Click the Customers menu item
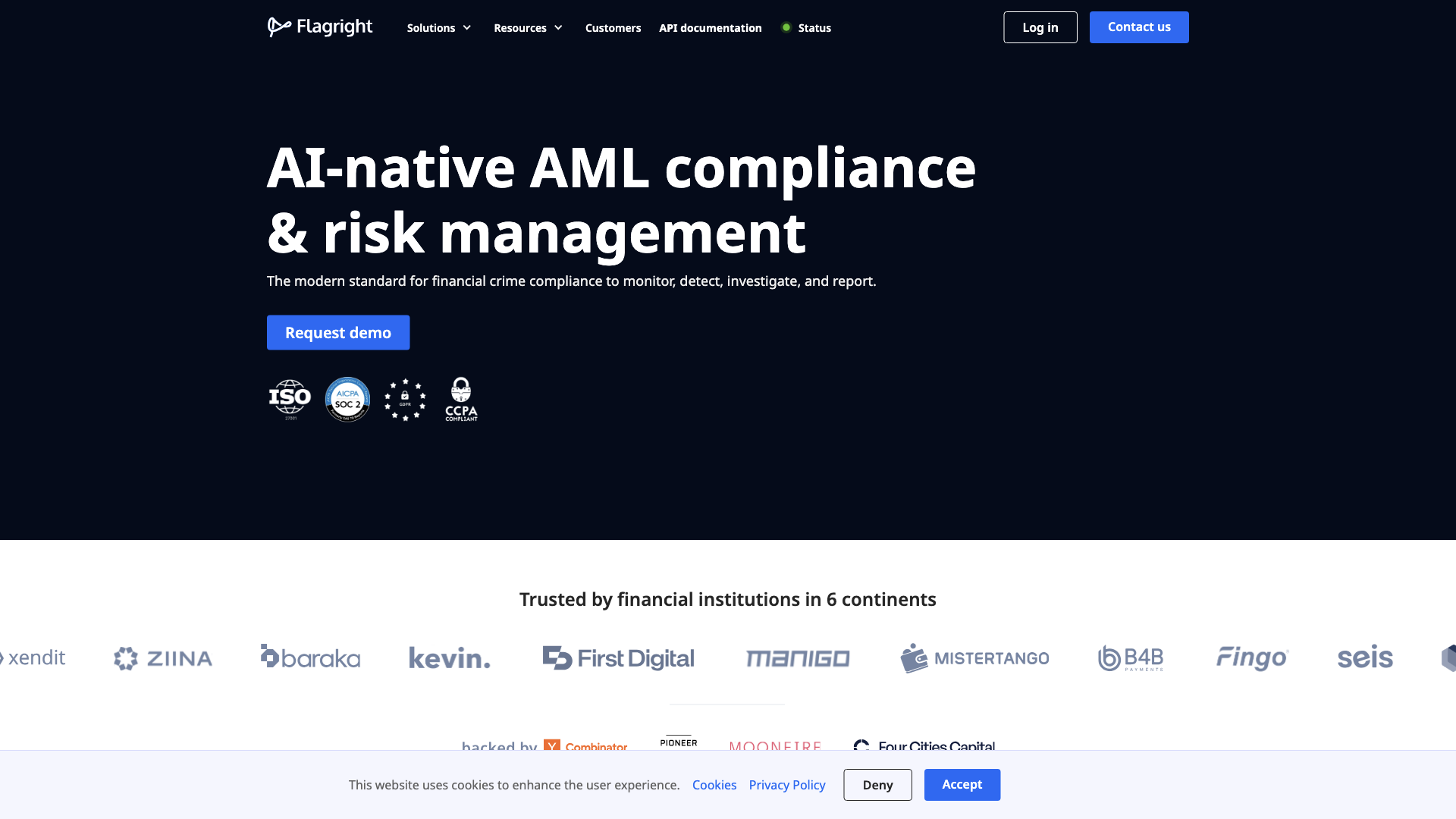The image size is (1456, 819). tap(613, 27)
